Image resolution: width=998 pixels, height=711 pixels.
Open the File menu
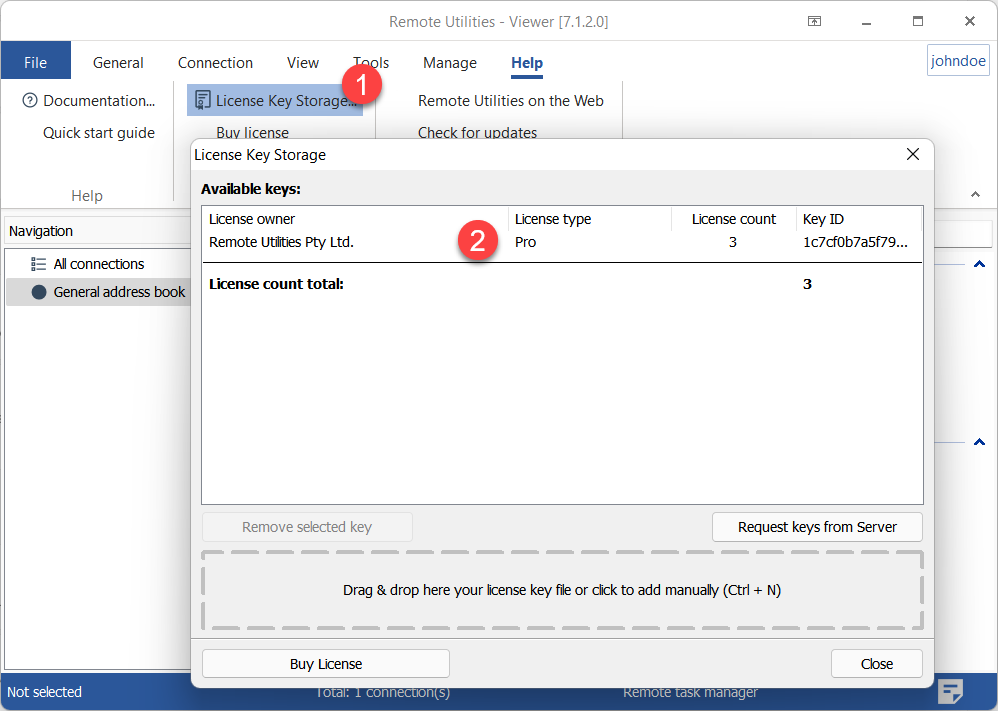pos(35,62)
